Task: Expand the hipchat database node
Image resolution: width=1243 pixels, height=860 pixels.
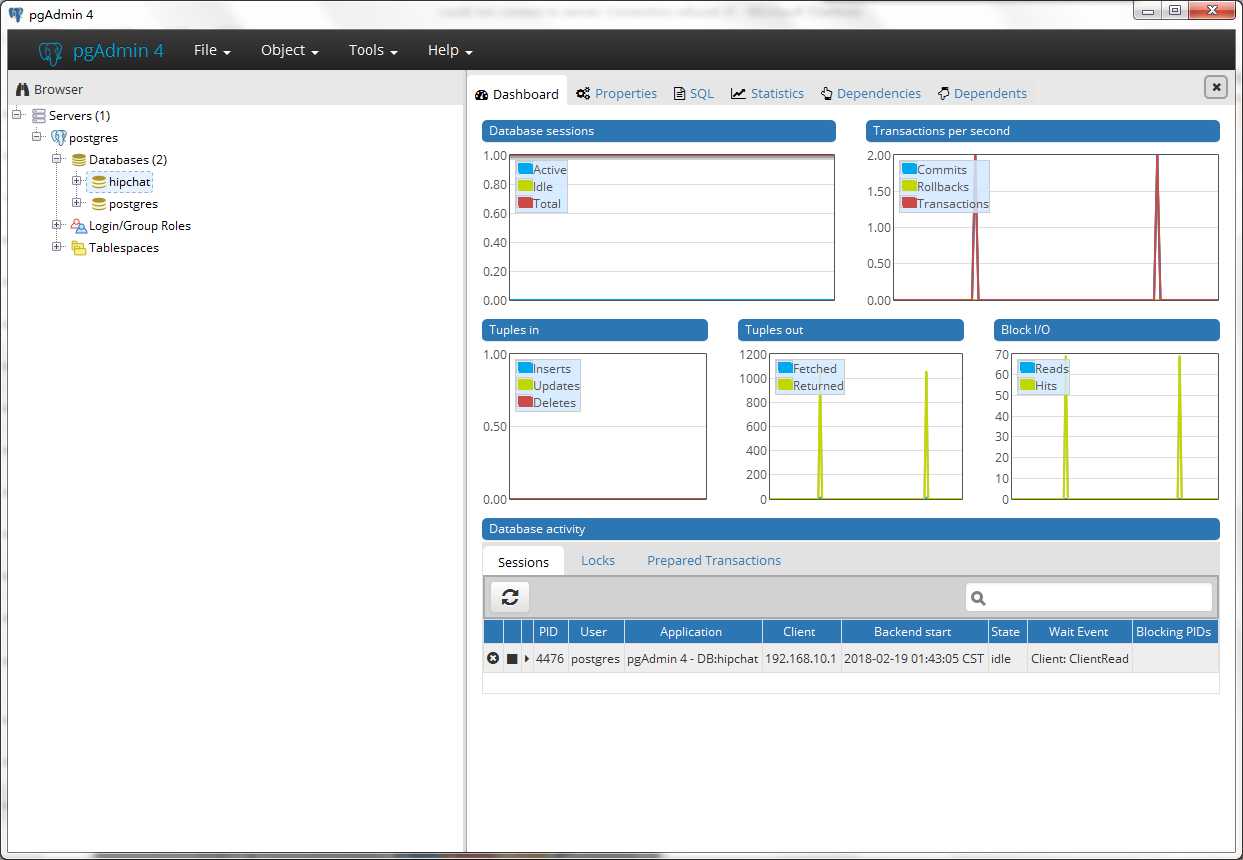Action: 77,181
